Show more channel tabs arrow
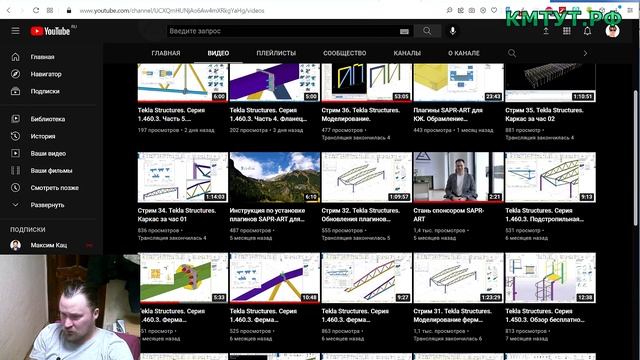640x360 pixels. (x=585, y=53)
